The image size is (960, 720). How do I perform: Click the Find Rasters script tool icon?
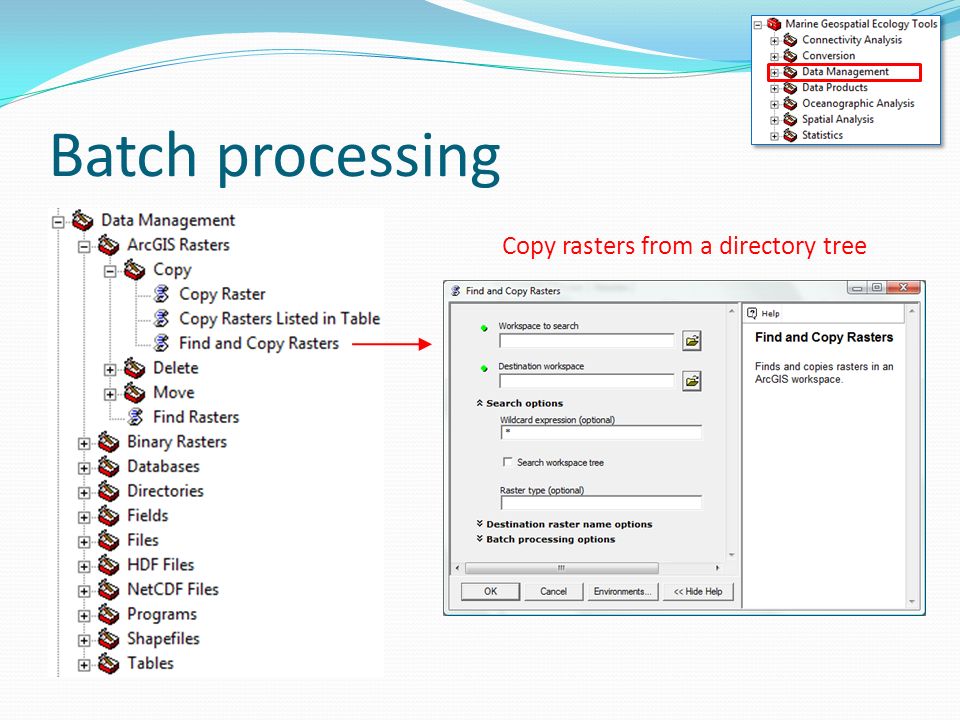pyautogui.click(x=135, y=417)
